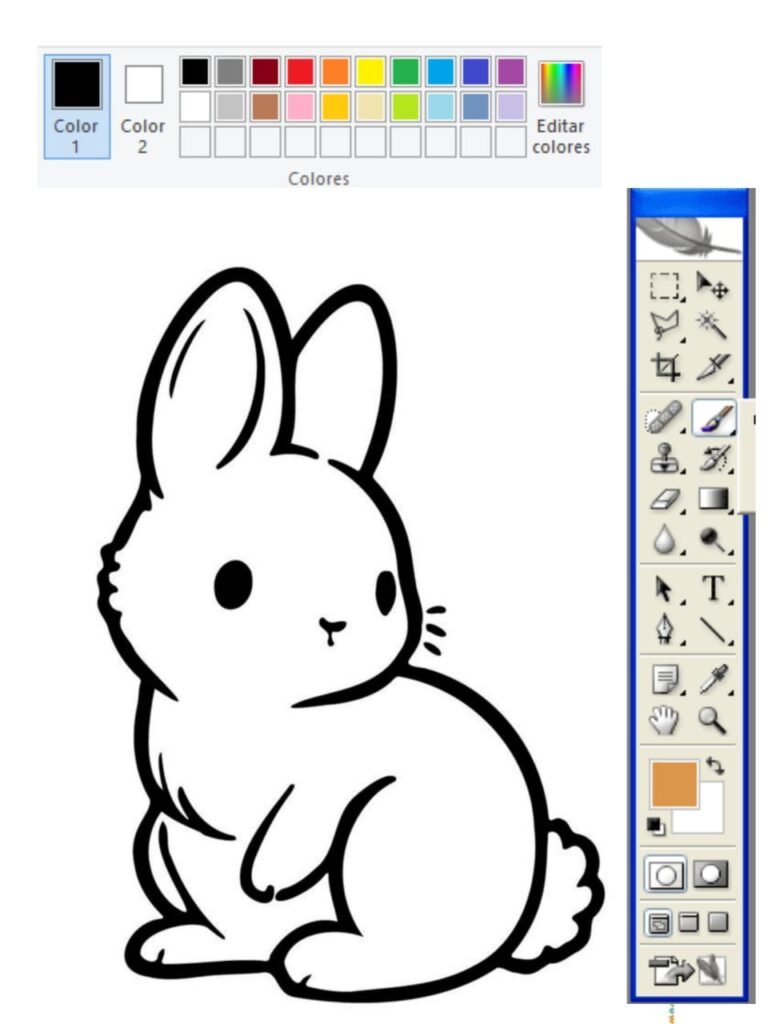Select Color 1 black box
The width and height of the screenshot is (768, 1024).
pos(77,106)
